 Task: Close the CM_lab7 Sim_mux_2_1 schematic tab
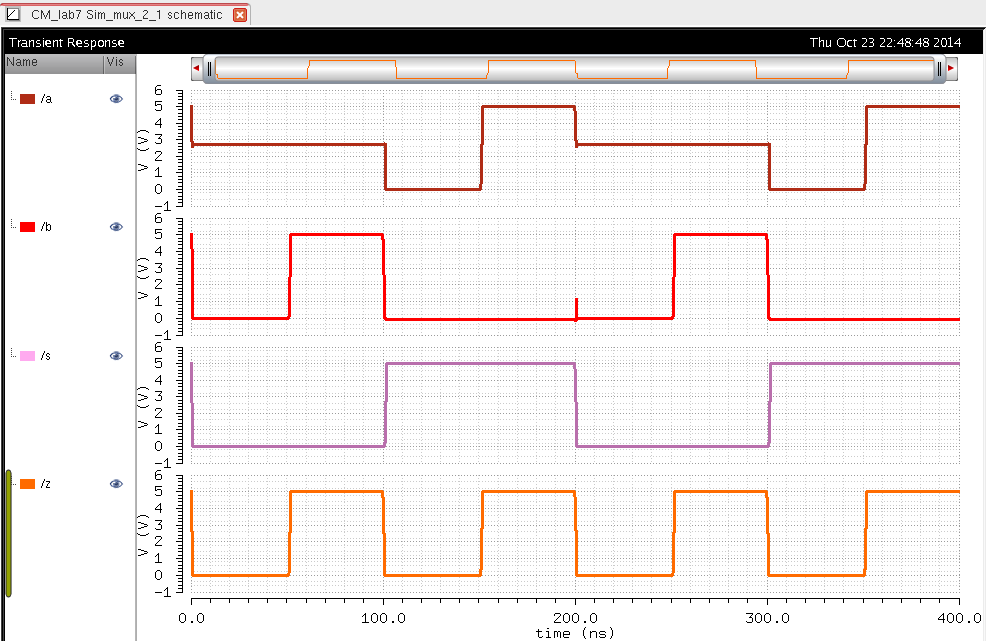click(239, 16)
